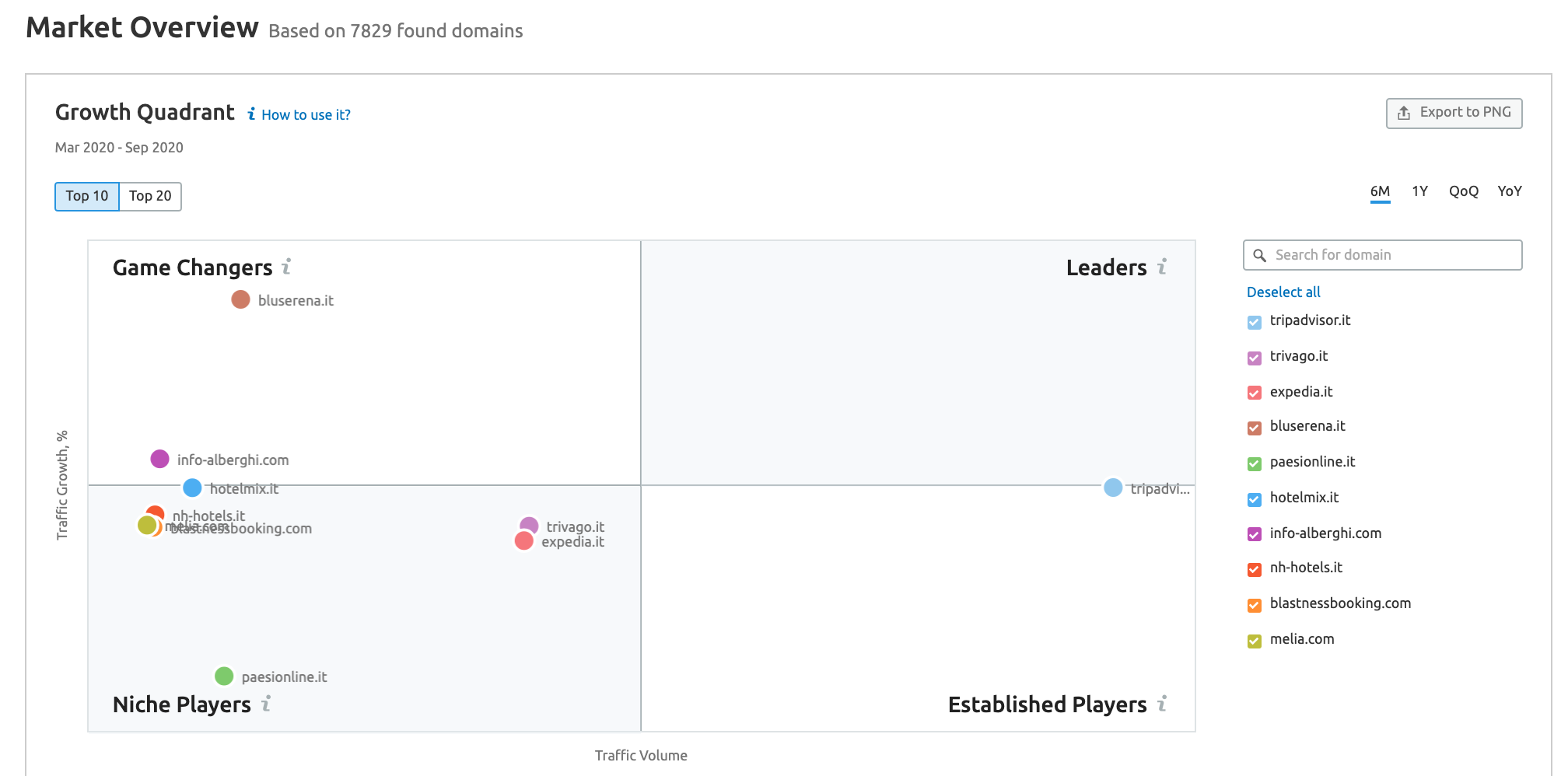Toggle the melia.com checkbox
Viewport: 1568px width, 776px height.
coord(1254,641)
